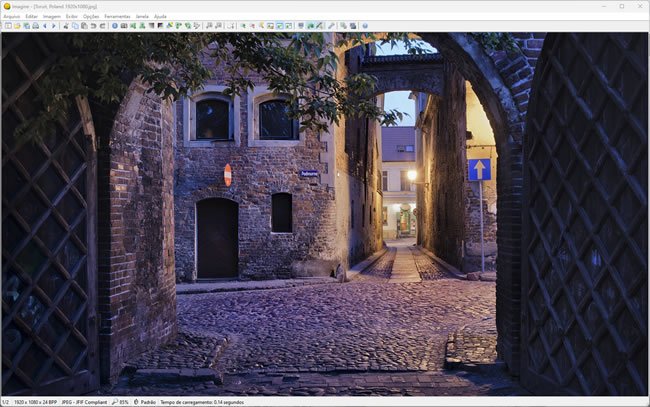Open the Janela menu
Viewport: 650px width, 407px height.
tap(142, 16)
